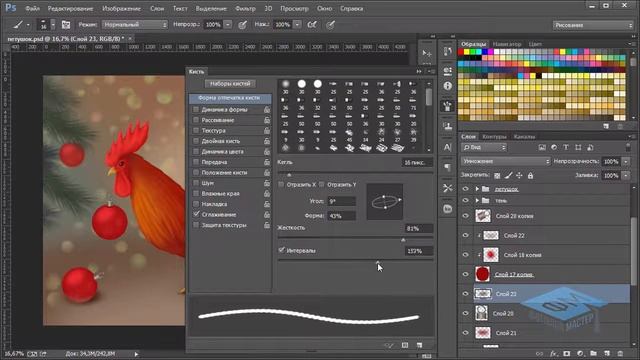Switch to the Каналы tab

[x=524, y=137]
